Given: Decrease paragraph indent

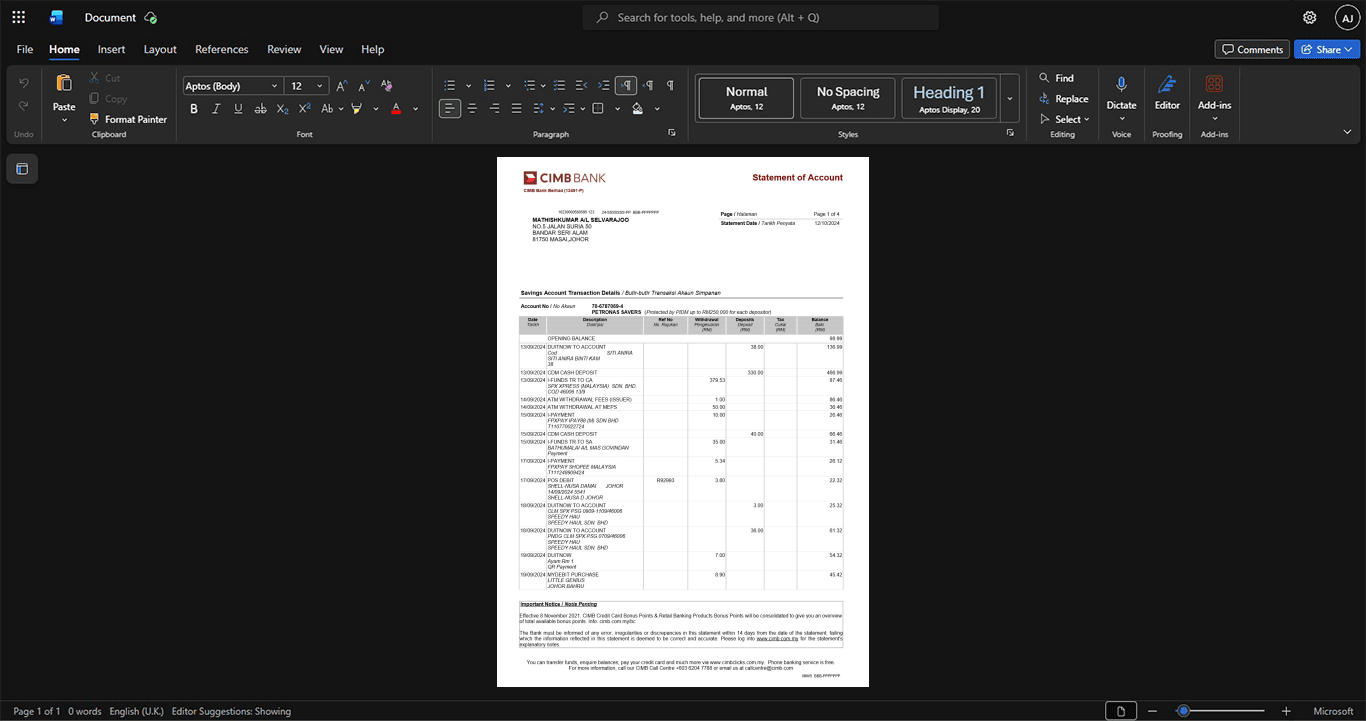Looking at the screenshot, I should (x=580, y=85).
